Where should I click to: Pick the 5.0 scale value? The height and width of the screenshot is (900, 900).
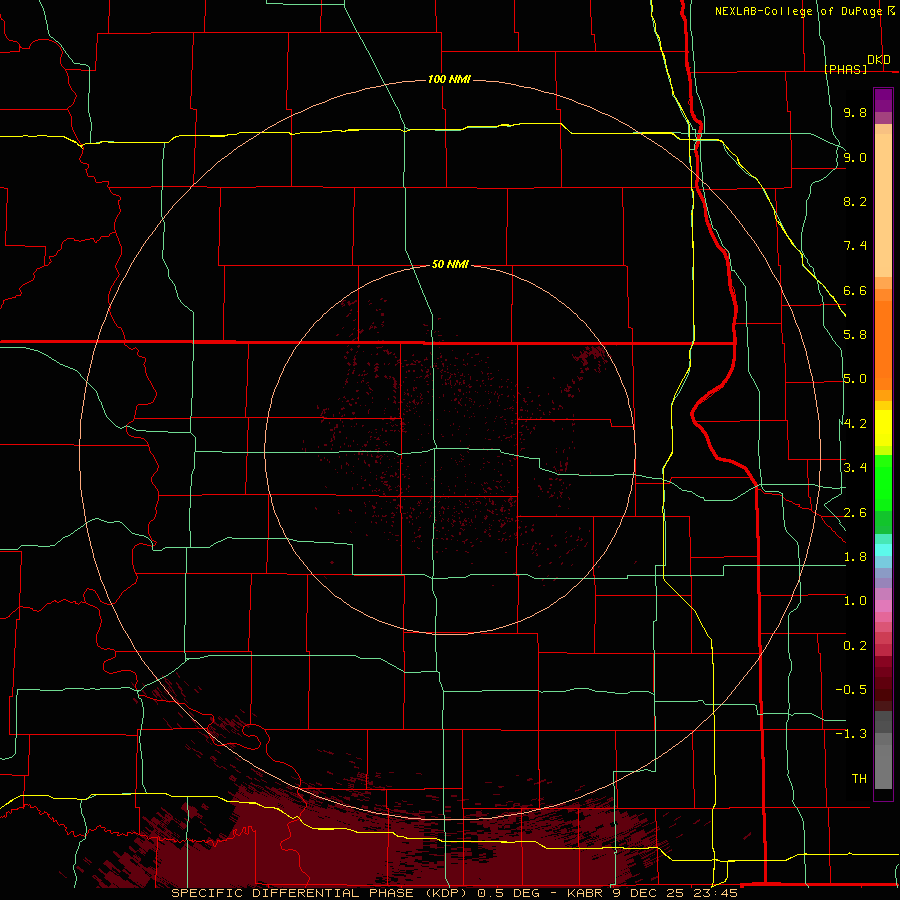[x=855, y=379]
